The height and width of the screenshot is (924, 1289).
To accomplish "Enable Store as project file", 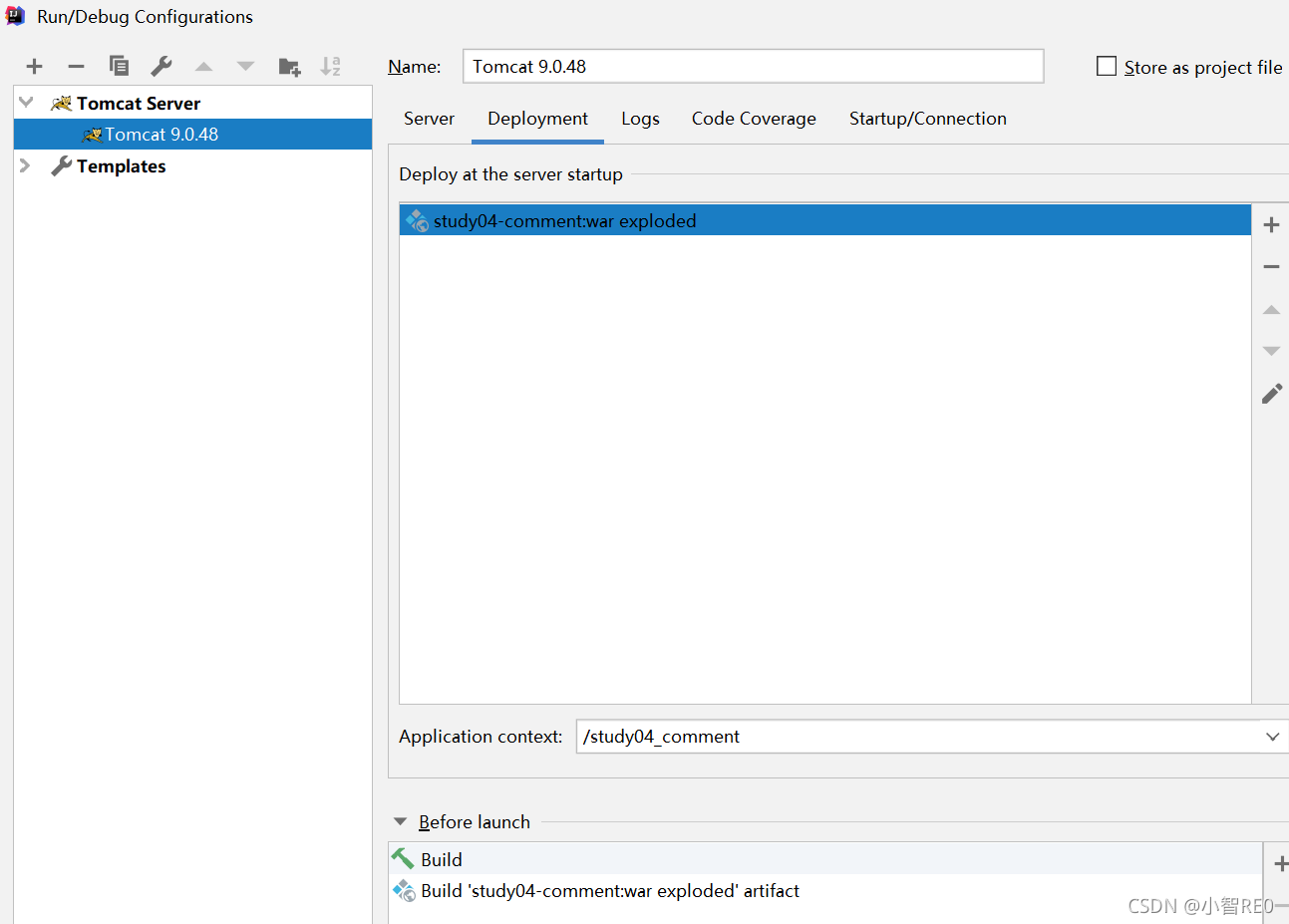I will point(1107,66).
